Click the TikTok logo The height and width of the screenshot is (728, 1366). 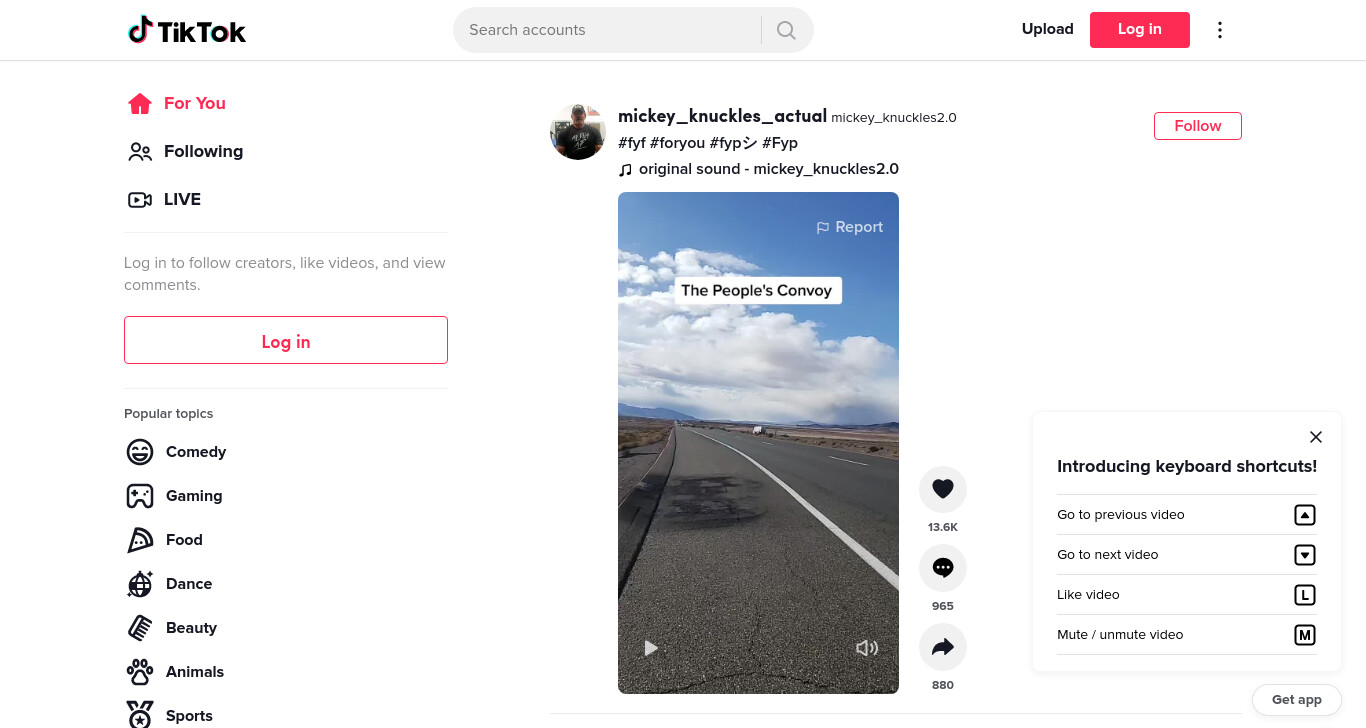187,30
